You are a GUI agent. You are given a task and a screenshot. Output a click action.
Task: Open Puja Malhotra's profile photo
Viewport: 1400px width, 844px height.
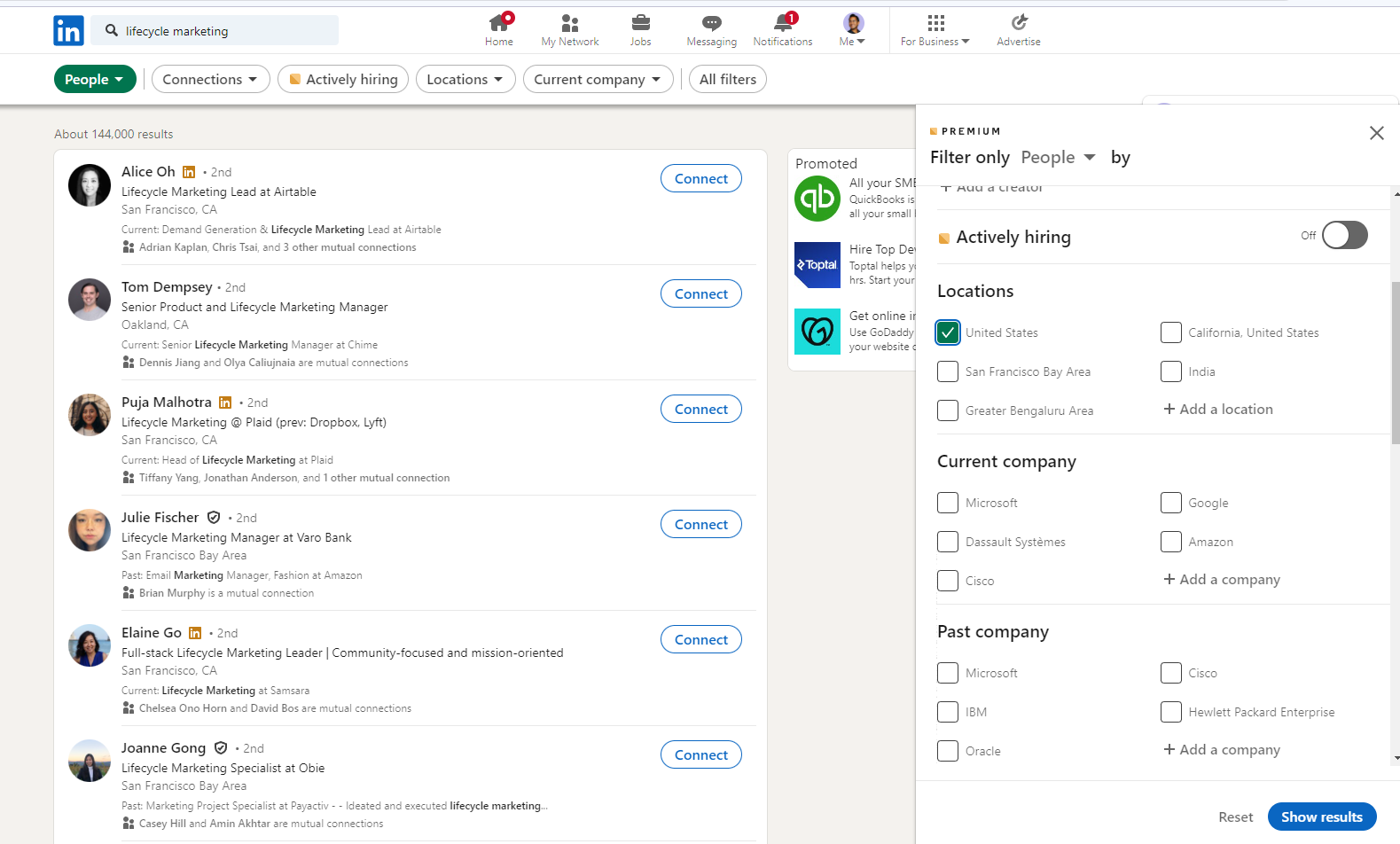(x=90, y=416)
